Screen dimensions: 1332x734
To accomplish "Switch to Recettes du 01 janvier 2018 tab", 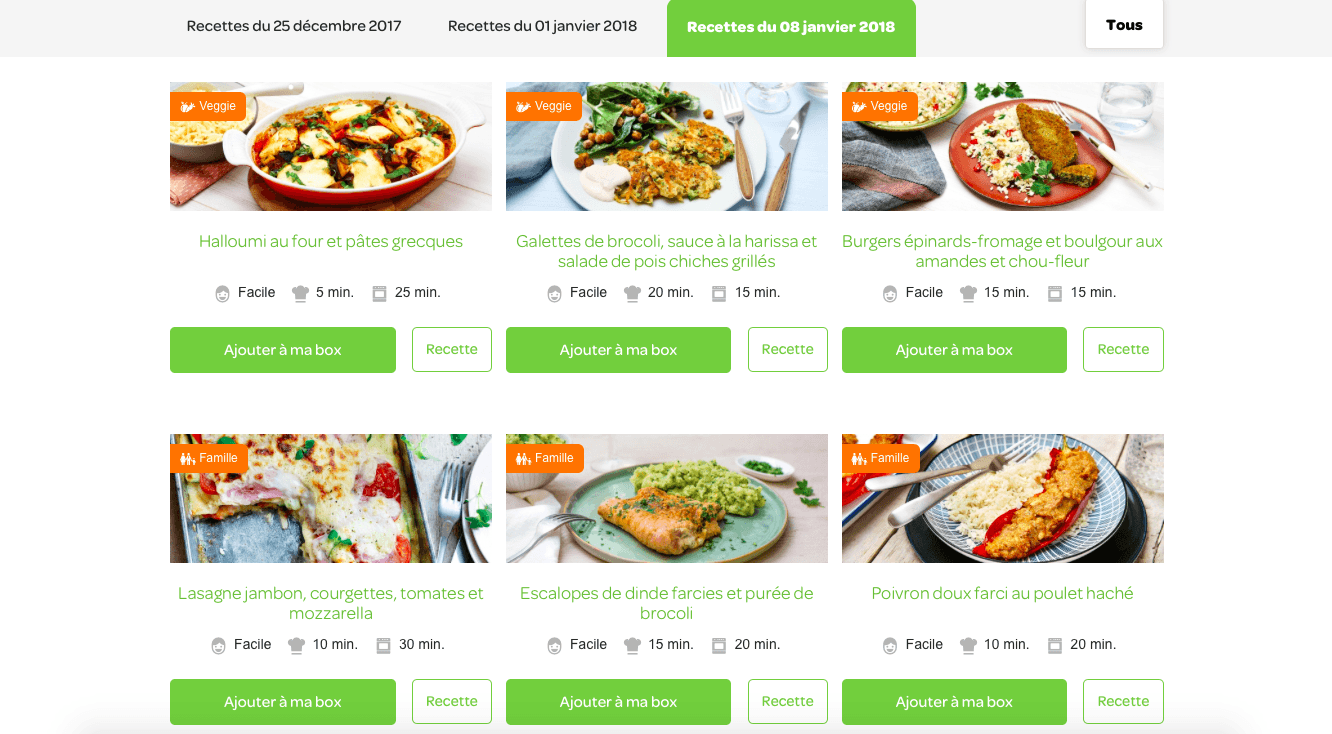I will [542, 27].
